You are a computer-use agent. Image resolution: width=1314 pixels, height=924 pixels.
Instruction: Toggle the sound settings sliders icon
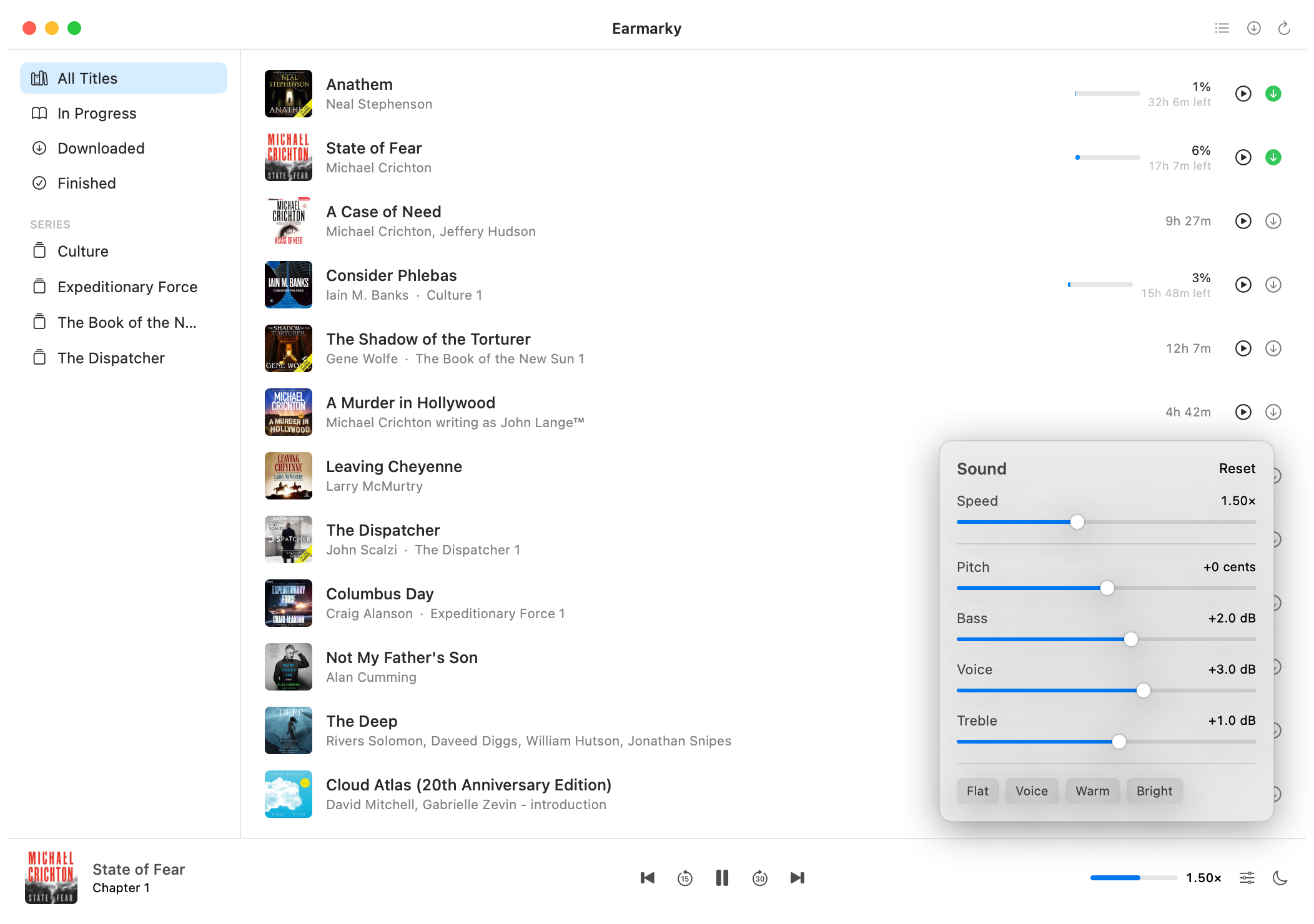pyautogui.click(x=1247, y=878)
